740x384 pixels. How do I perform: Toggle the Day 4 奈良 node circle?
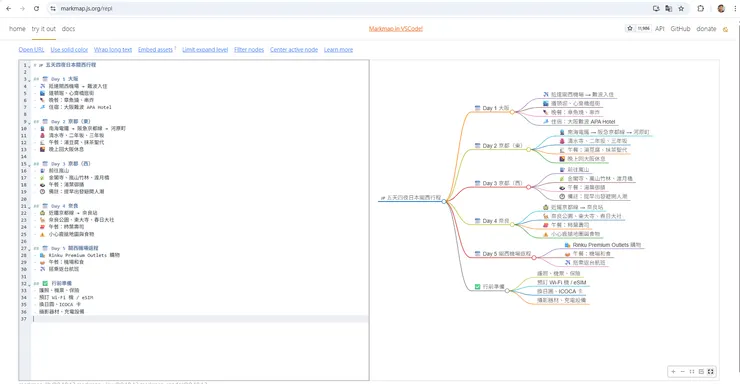pyautogui.click(x=512, y=225)
